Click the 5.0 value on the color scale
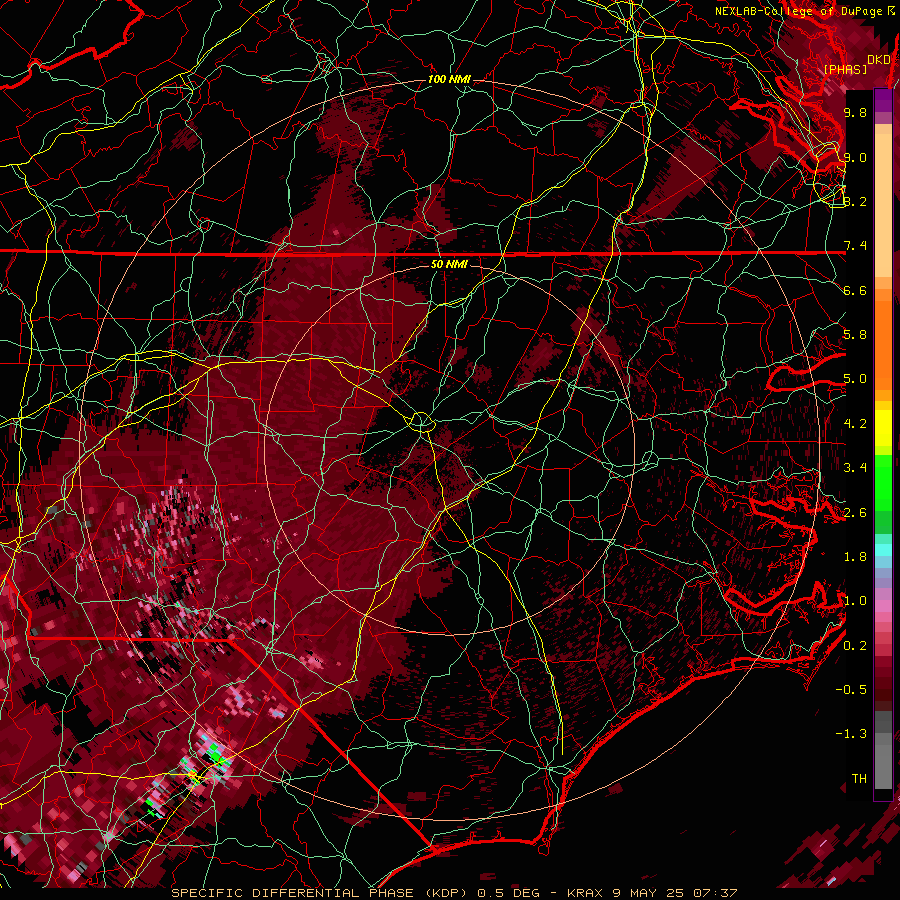The image size is (900, 900). click(x=855, y=379)
